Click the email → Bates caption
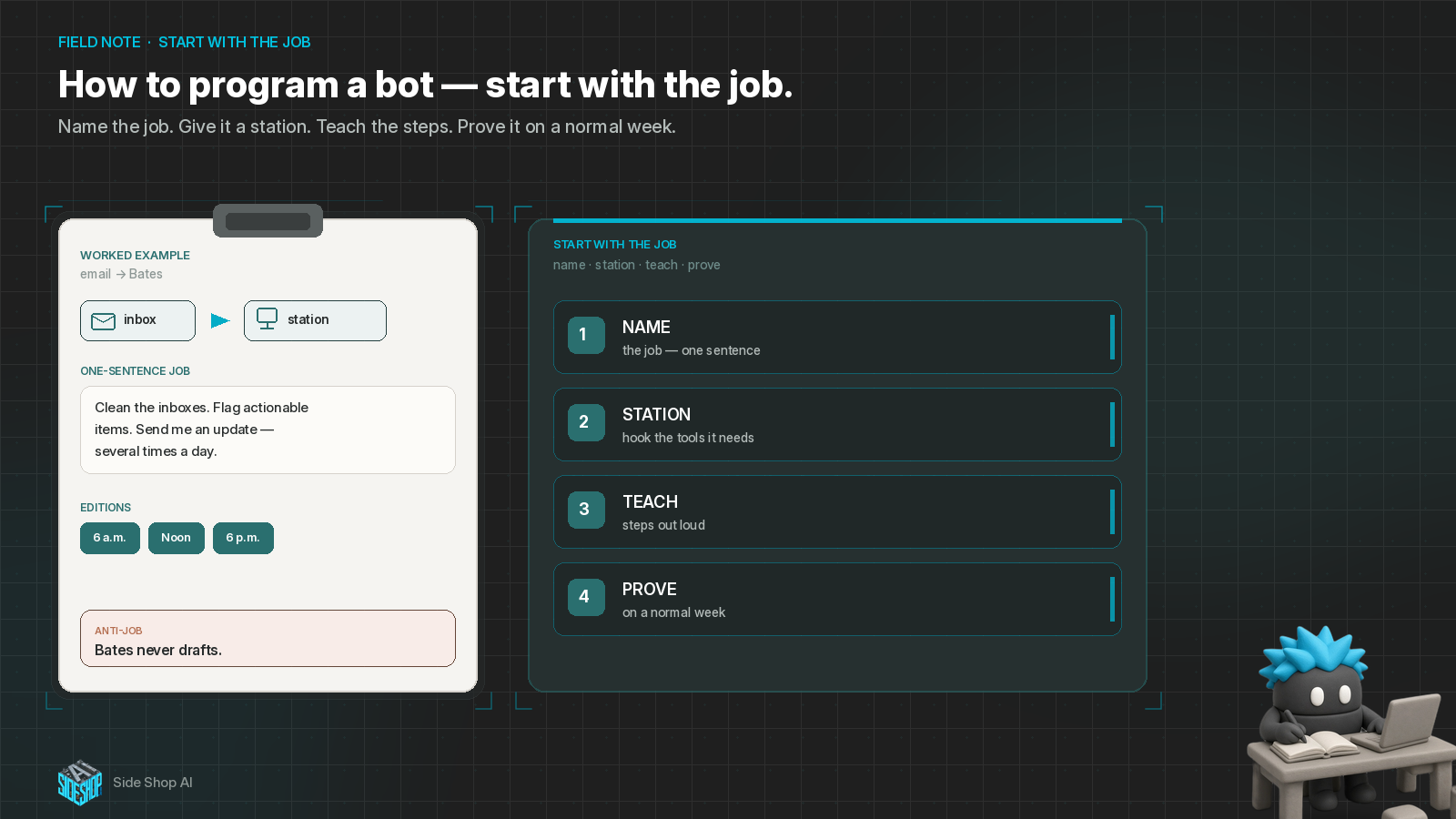 (121, 274)
